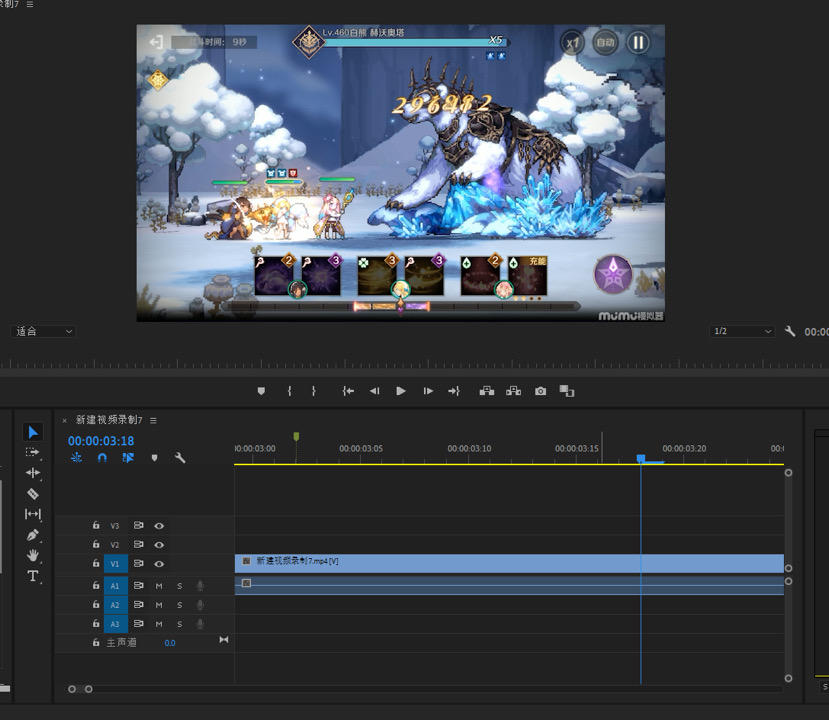
Task: Hide V2 track output eye
Action: click(x=159, y=545)
